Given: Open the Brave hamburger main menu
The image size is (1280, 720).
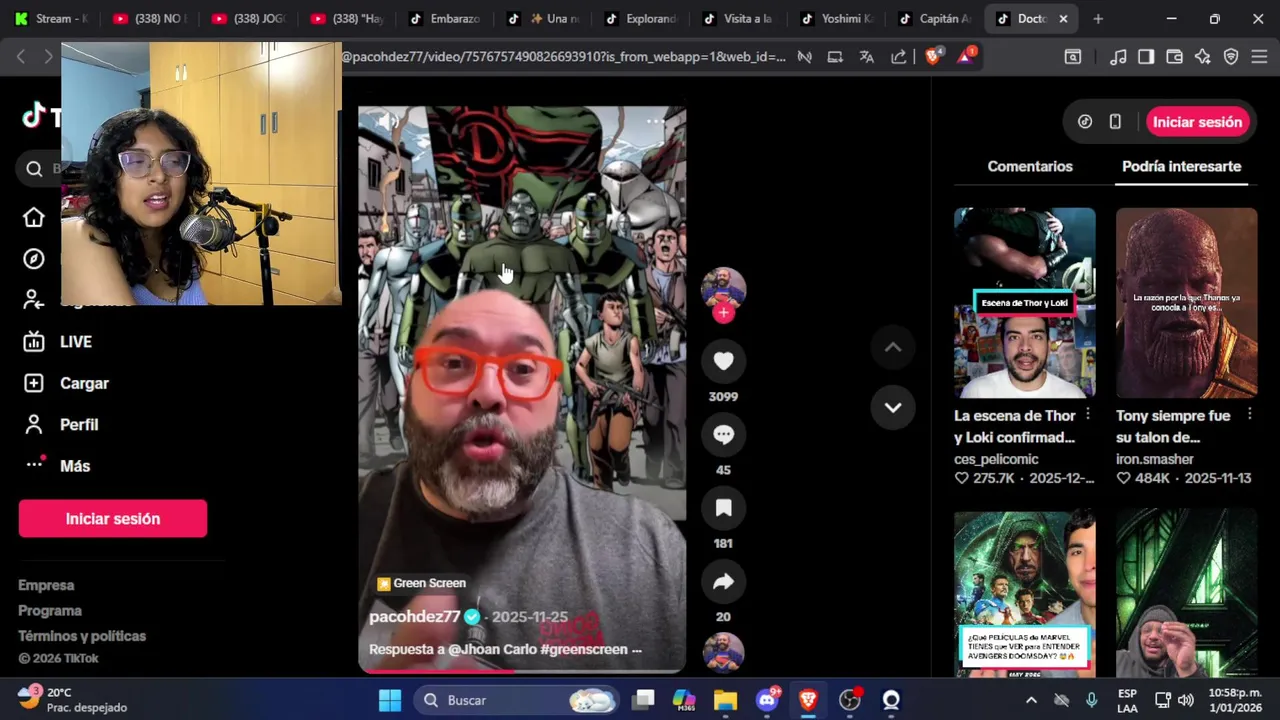Looking at the screenshot, I should (x=1260, y=57).
